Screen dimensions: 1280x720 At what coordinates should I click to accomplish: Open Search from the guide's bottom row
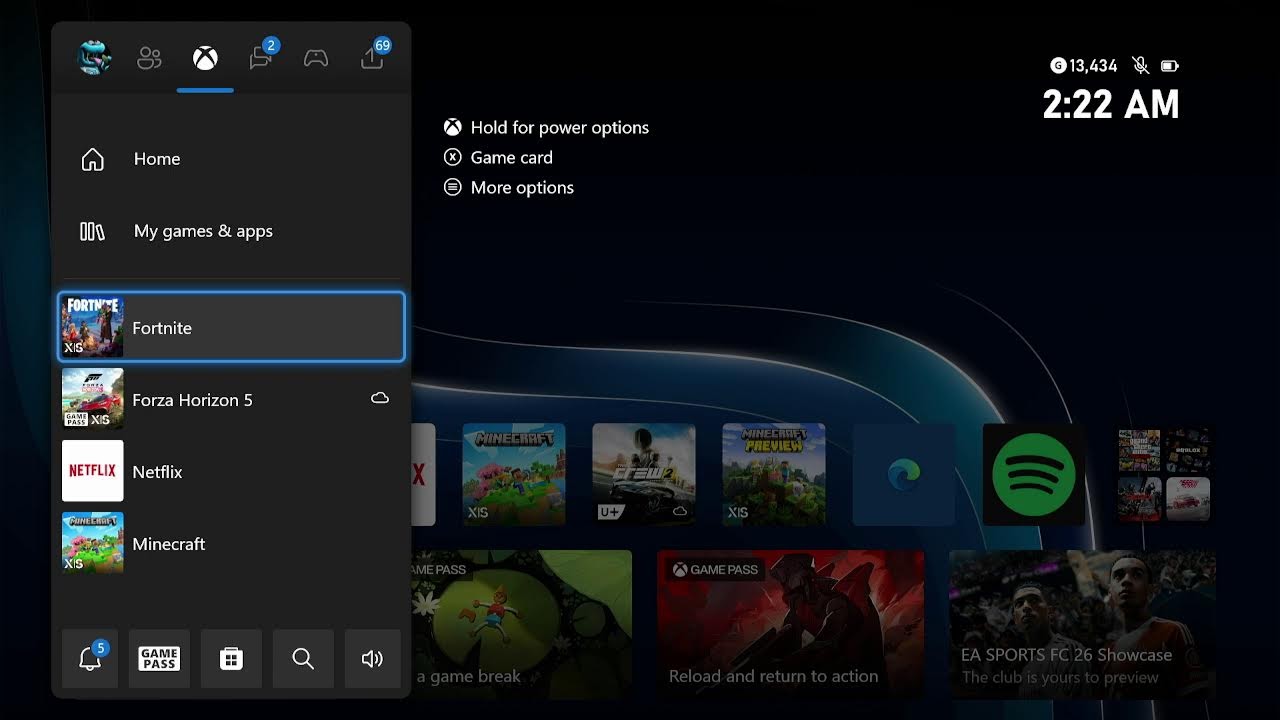[x=303, y=658]
